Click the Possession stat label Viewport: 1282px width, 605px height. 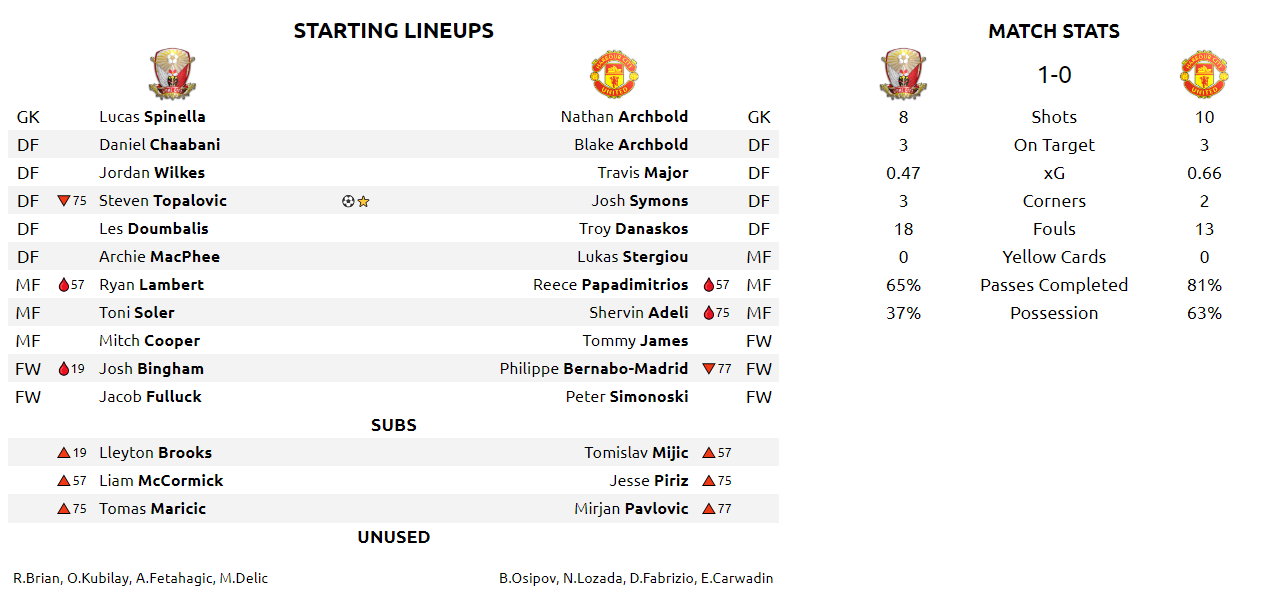click(1054, 313)
